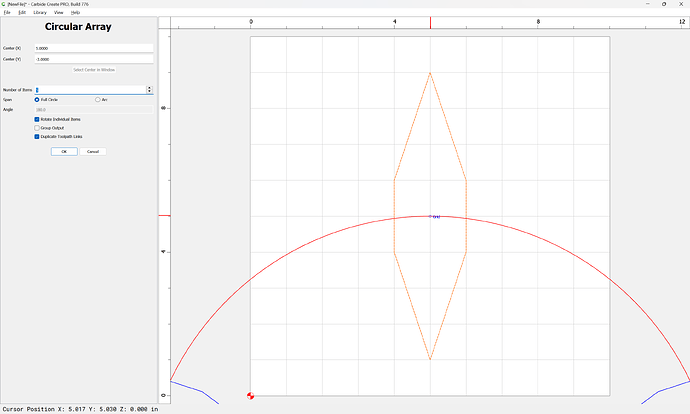The height and width of the screenshot is (414, 690).
Task: Click the Carbide Create app icon in title bar
Action: (4, 4)
